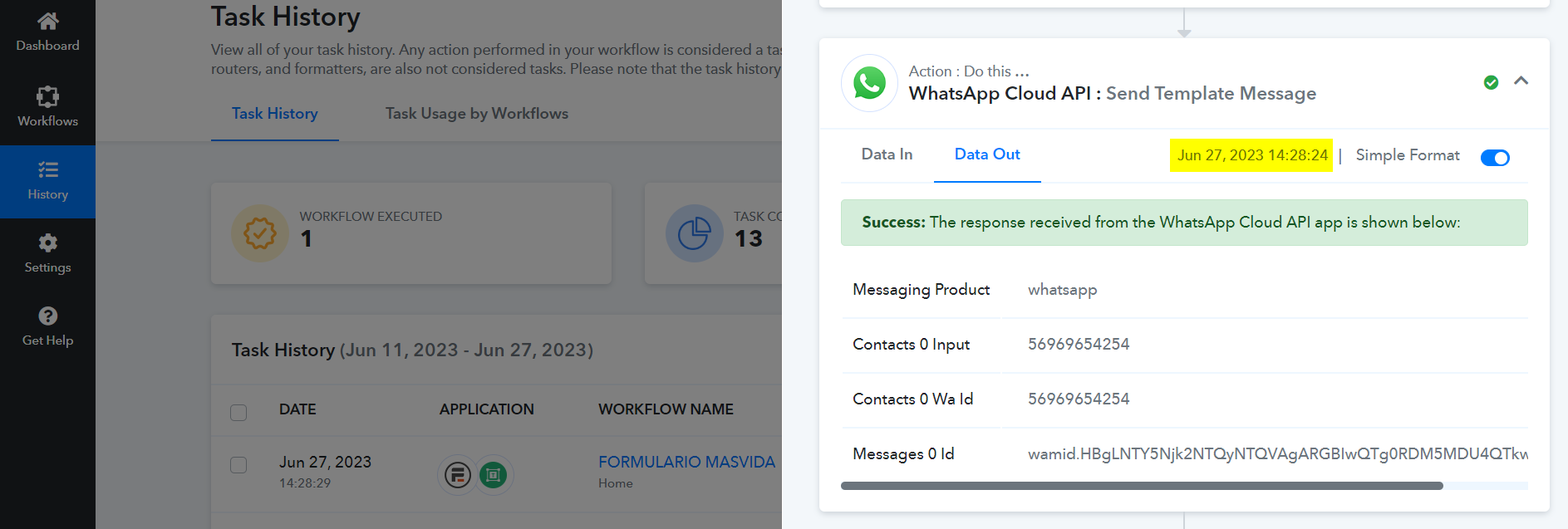
Task: Click the green app icon in task row
Action: 493,475
